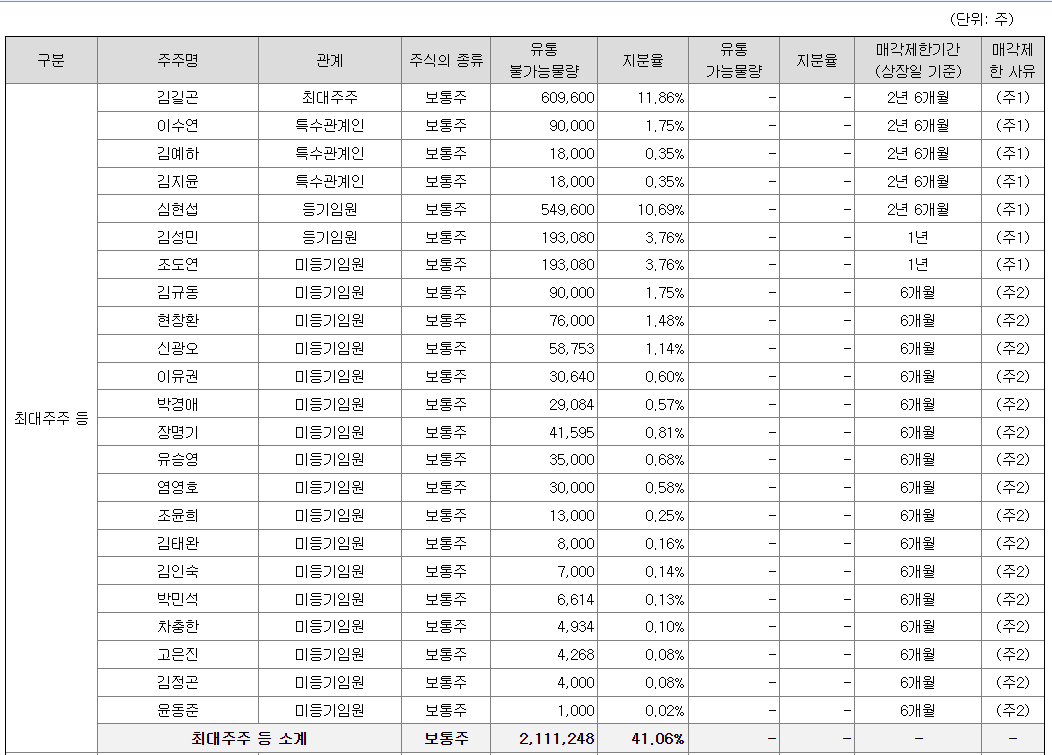Click share count 609,600
The width and height of the screenshot is (1052, 755).
[568, 98]
